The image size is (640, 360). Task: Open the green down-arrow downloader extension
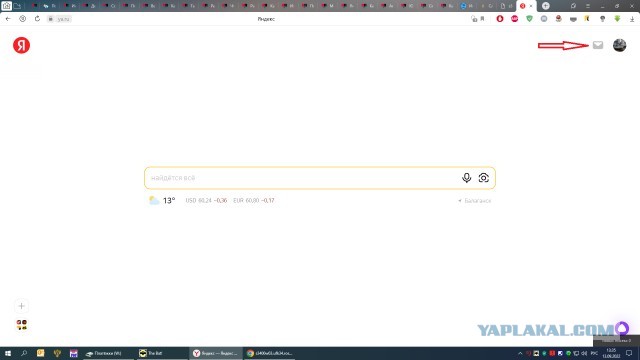pos(617,19)
